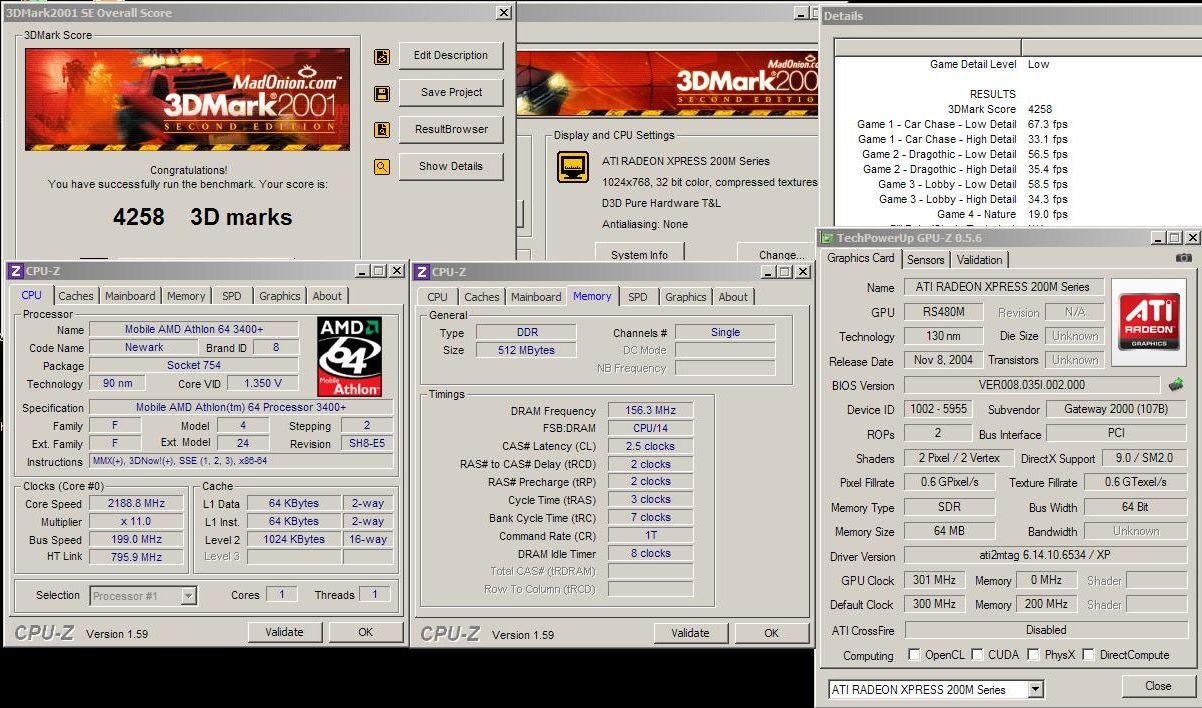Switch to the SPD tab in left CPU-Z window
This screenshot has width=1202, height=708.
tap(231, 296)
